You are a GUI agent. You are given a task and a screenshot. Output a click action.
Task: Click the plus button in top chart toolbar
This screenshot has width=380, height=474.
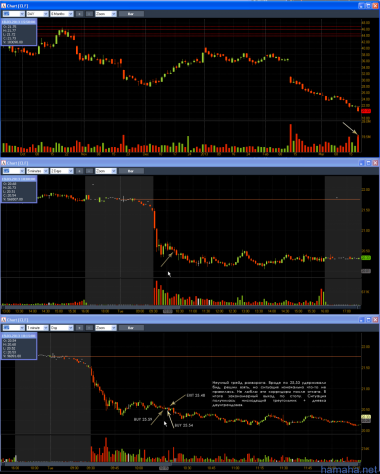tap(79, 14)
